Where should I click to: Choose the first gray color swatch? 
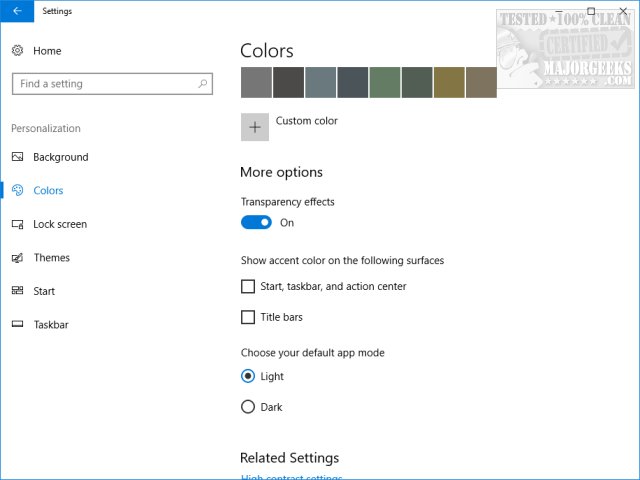[x=256, y=82]
